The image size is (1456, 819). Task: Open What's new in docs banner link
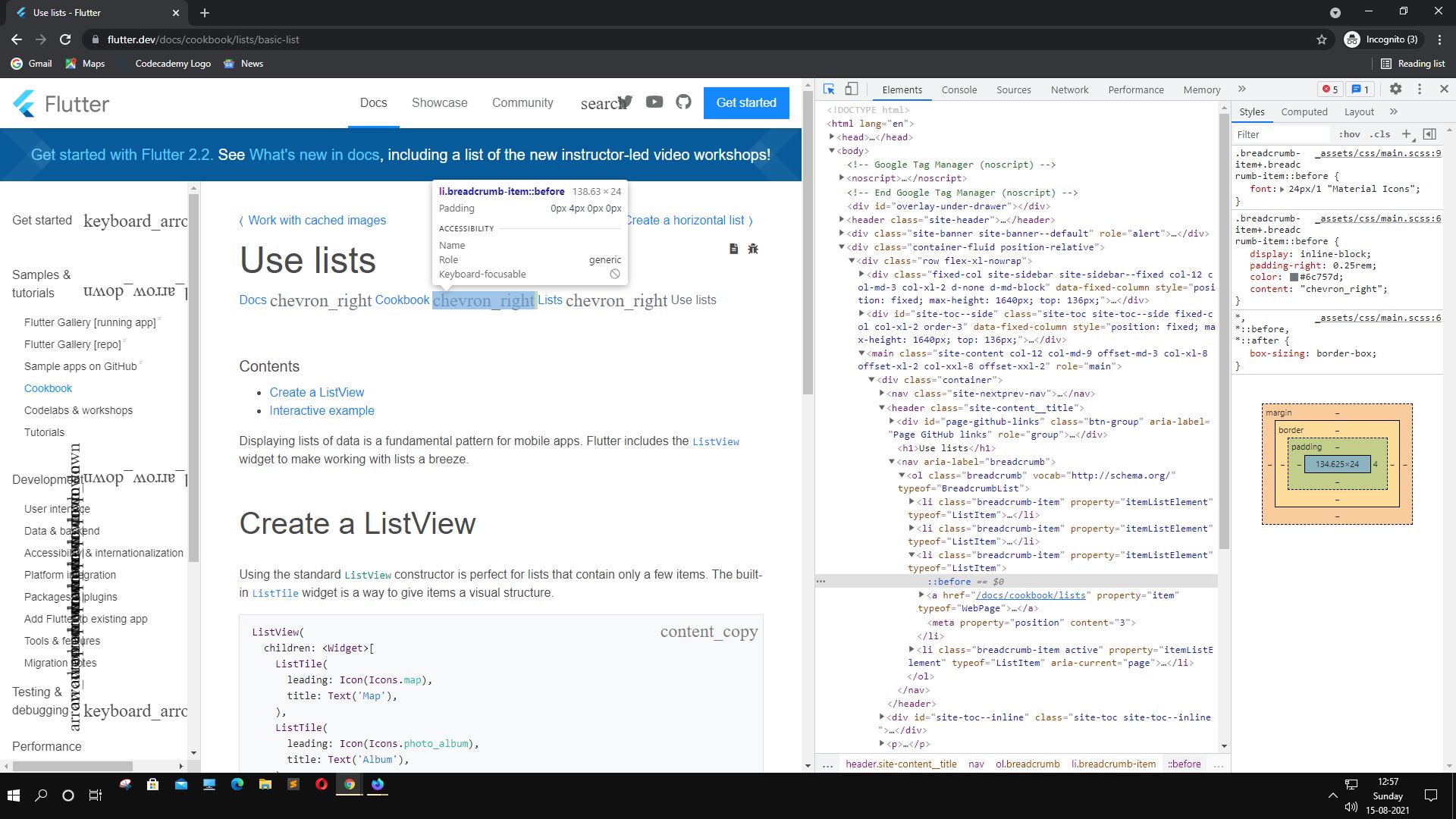click(314, 155)
